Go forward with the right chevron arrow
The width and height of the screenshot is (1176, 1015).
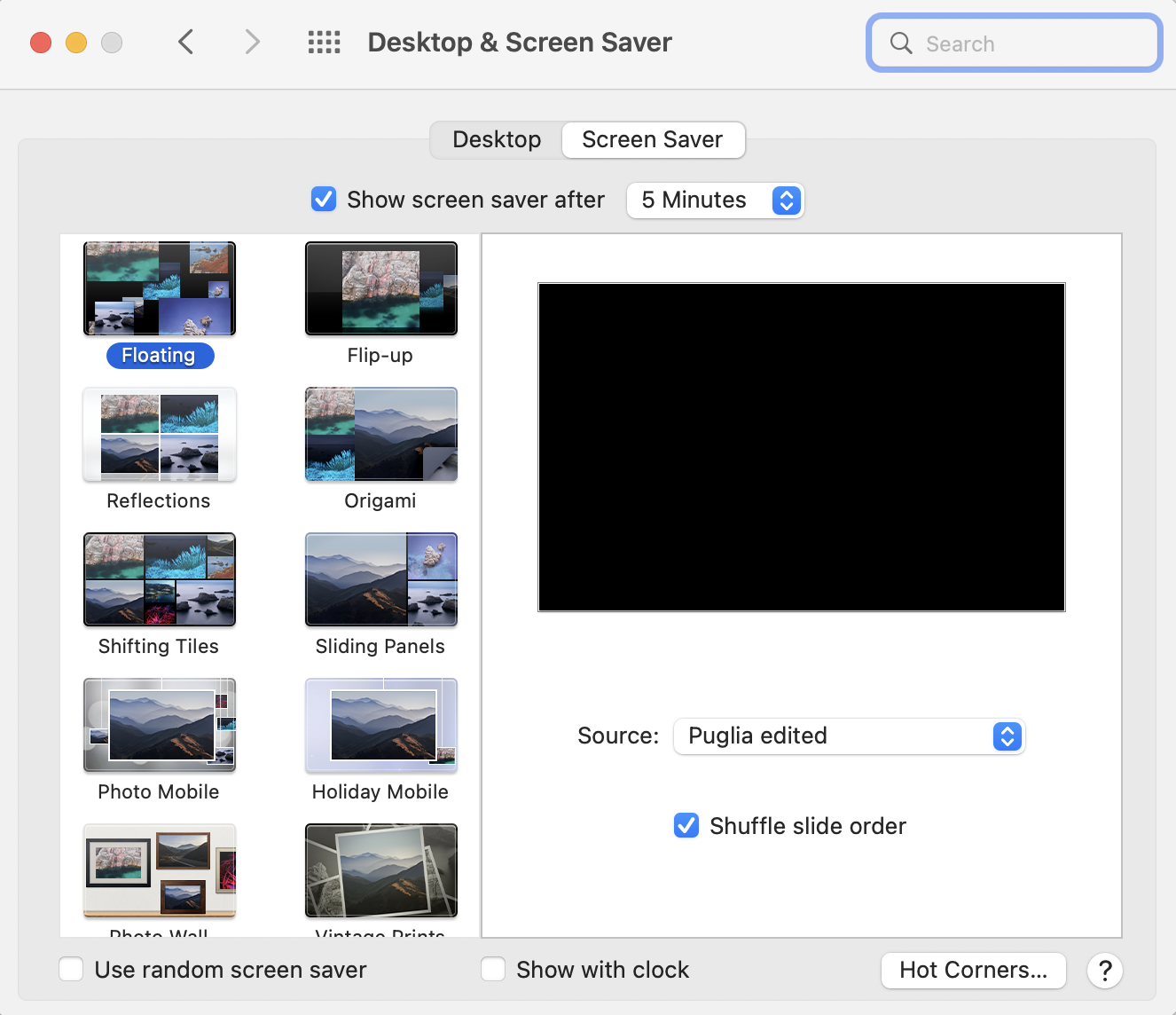point(253,42)
